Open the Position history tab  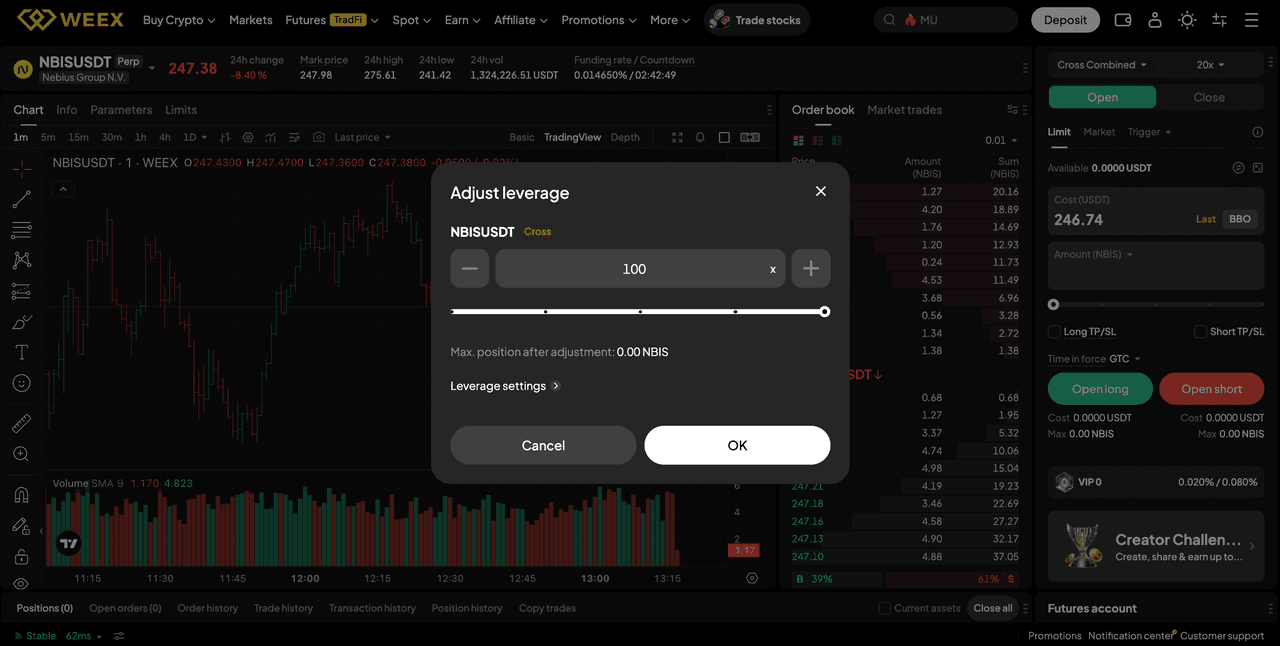pyautogui.click(x=467, y=608)
